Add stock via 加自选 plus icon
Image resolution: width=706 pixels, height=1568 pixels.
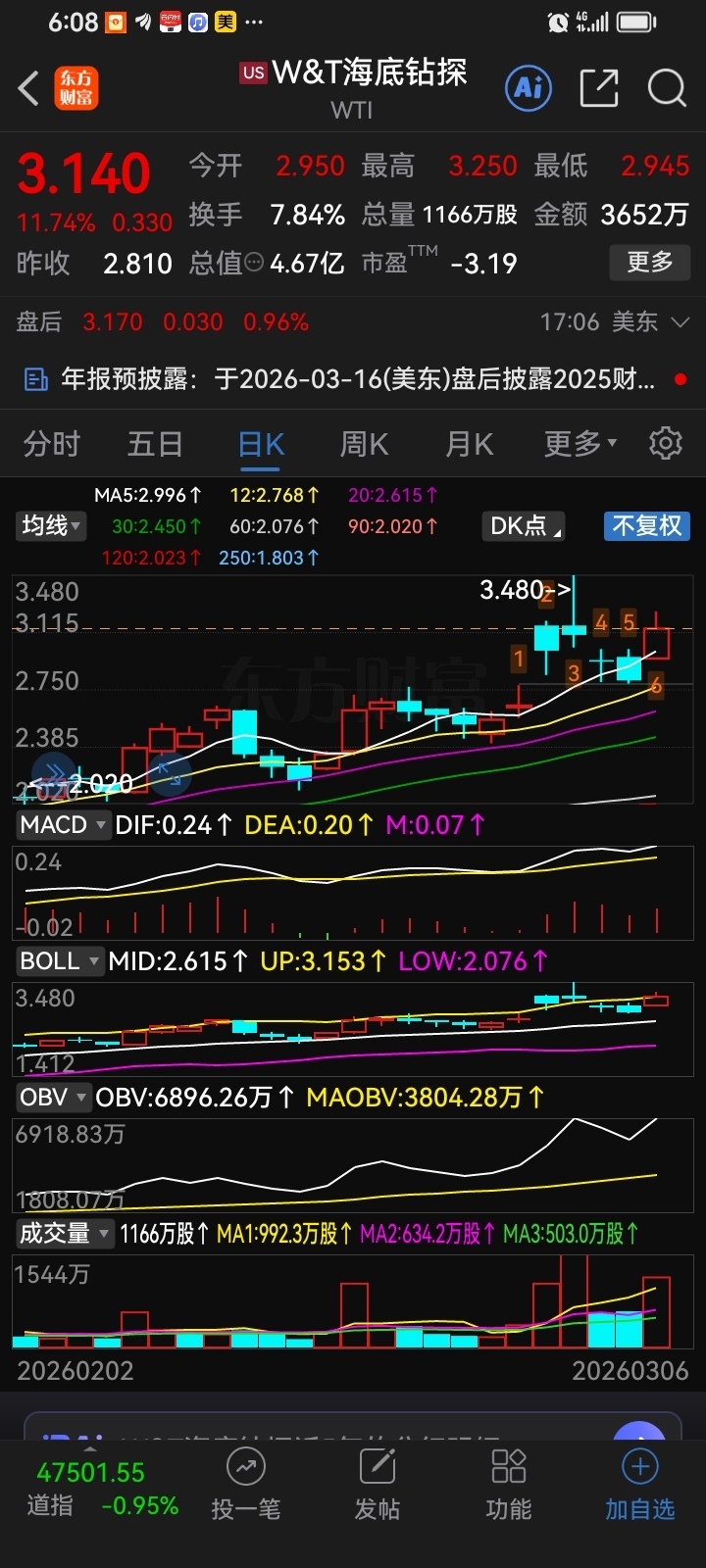click(639, 1467)
